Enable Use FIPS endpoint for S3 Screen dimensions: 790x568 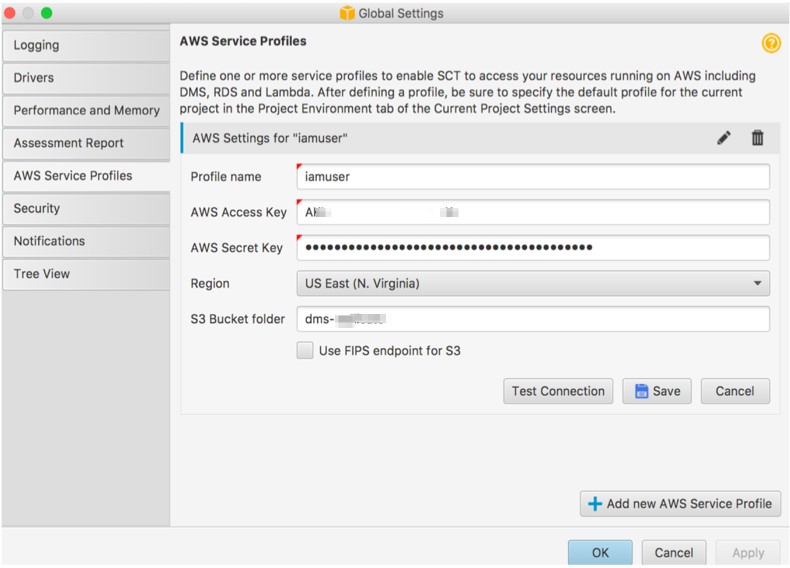[x=305, y=350]
